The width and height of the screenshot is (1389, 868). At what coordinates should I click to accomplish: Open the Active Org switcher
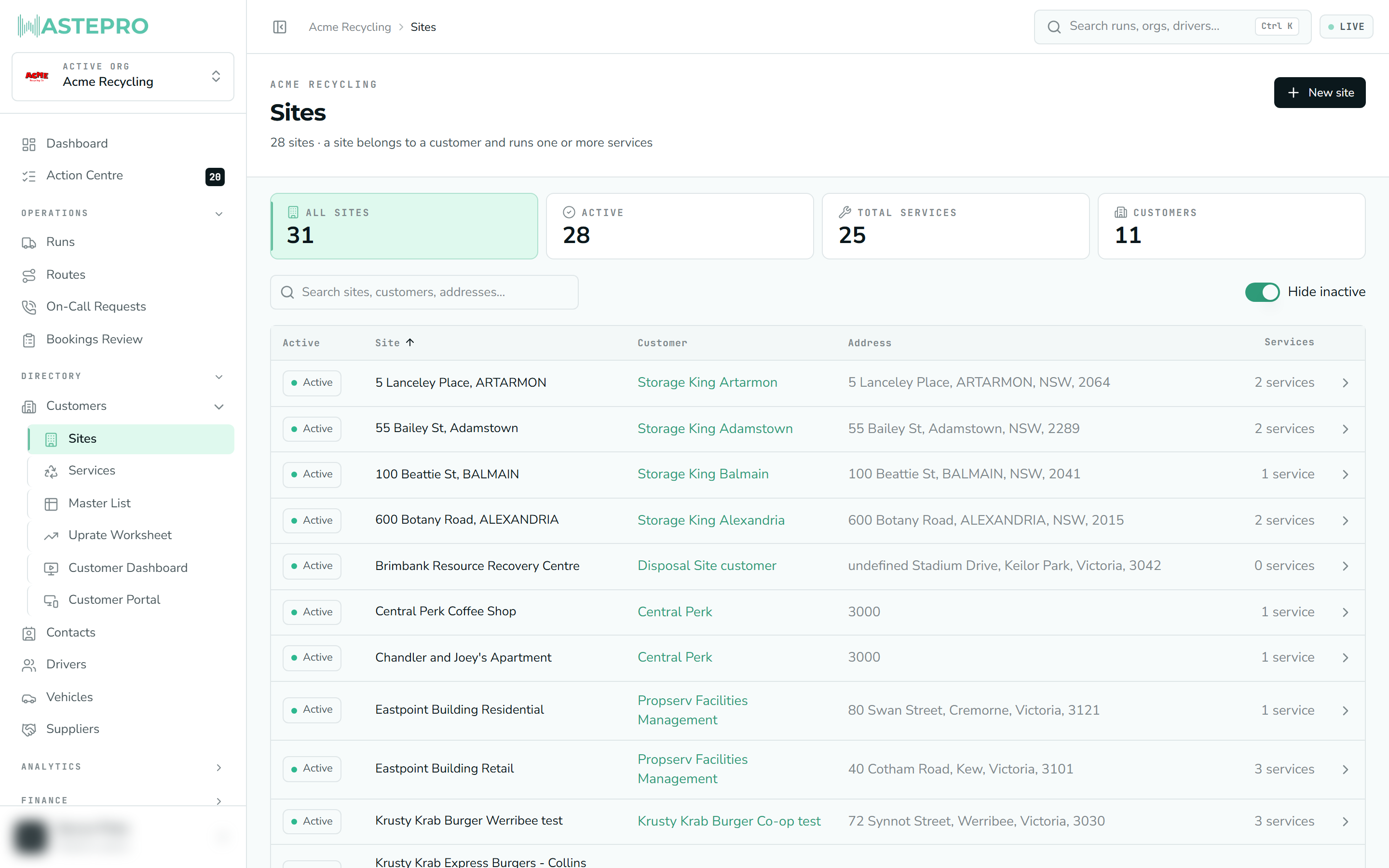tap(123, 76)
